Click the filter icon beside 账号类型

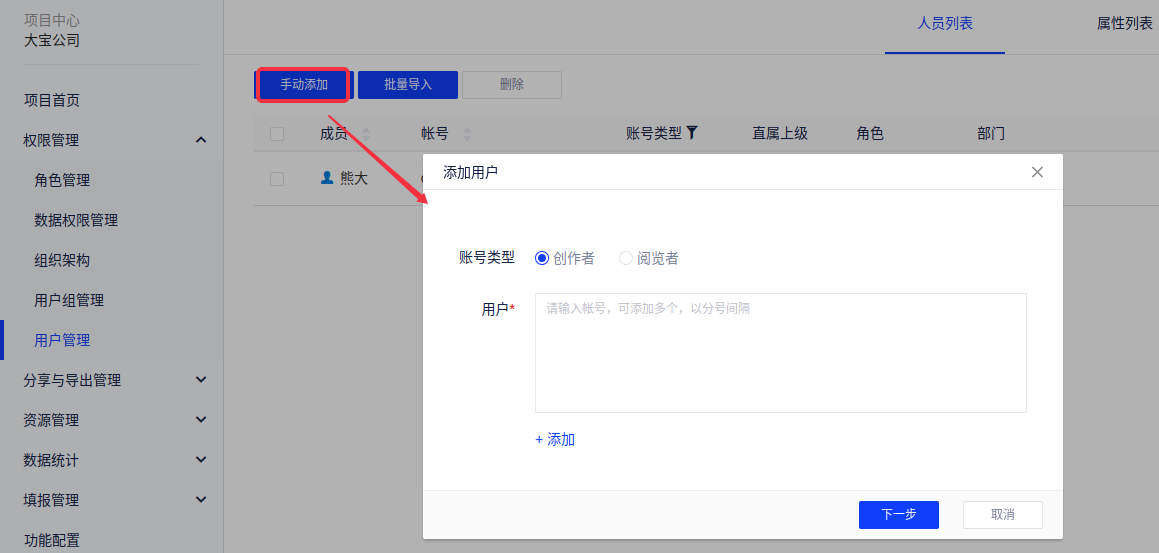tap(691, 133)
